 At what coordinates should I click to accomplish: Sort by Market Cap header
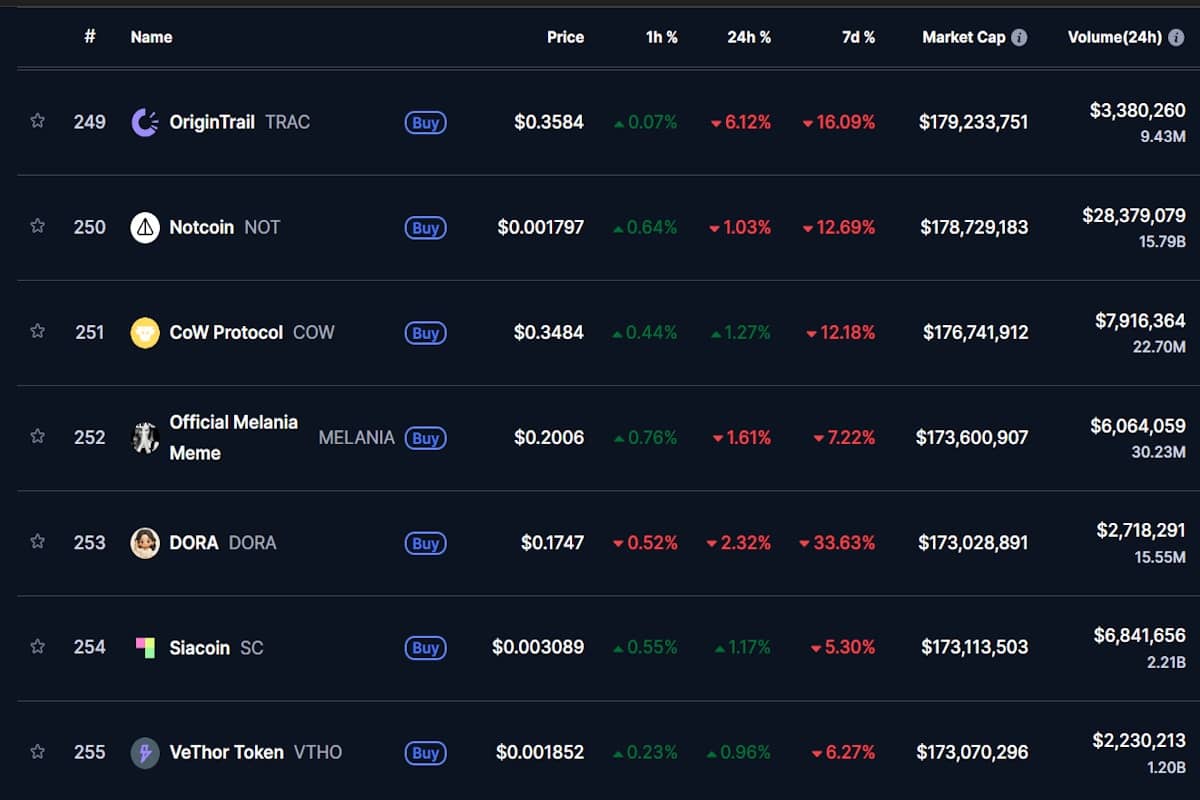pos(964,37)
